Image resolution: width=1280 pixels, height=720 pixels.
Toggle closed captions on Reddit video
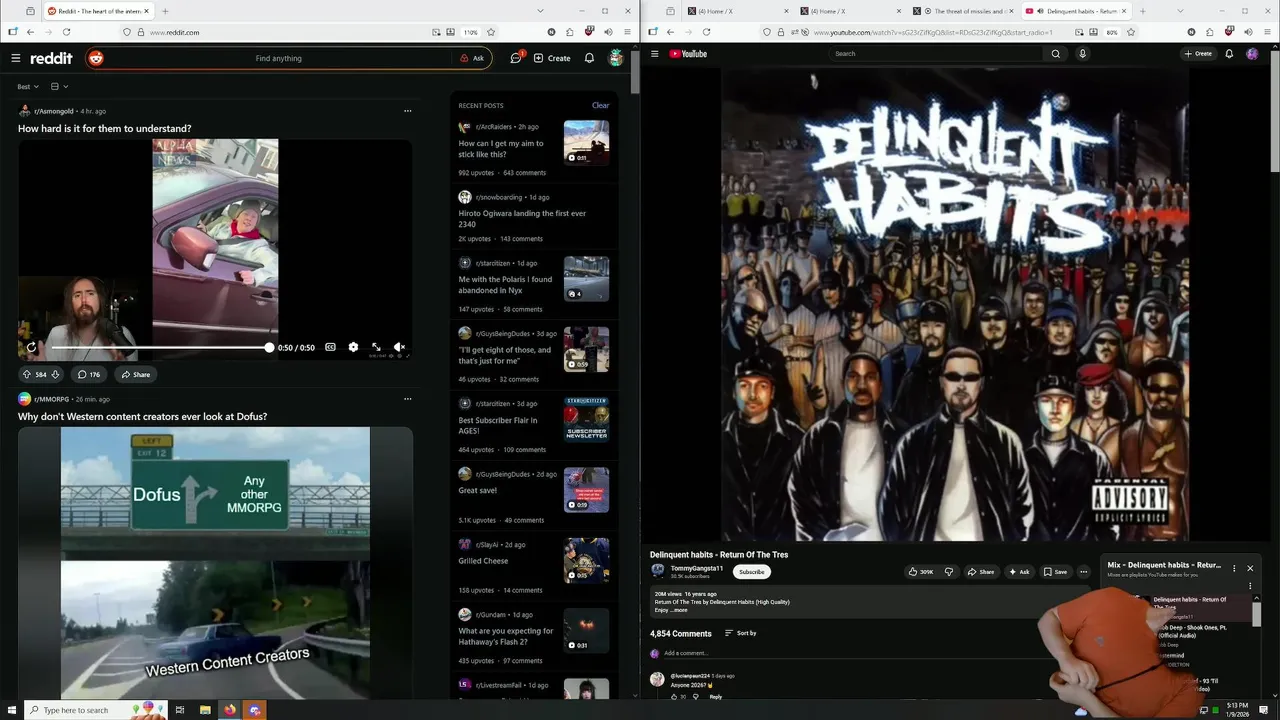(x=330, y=347)
